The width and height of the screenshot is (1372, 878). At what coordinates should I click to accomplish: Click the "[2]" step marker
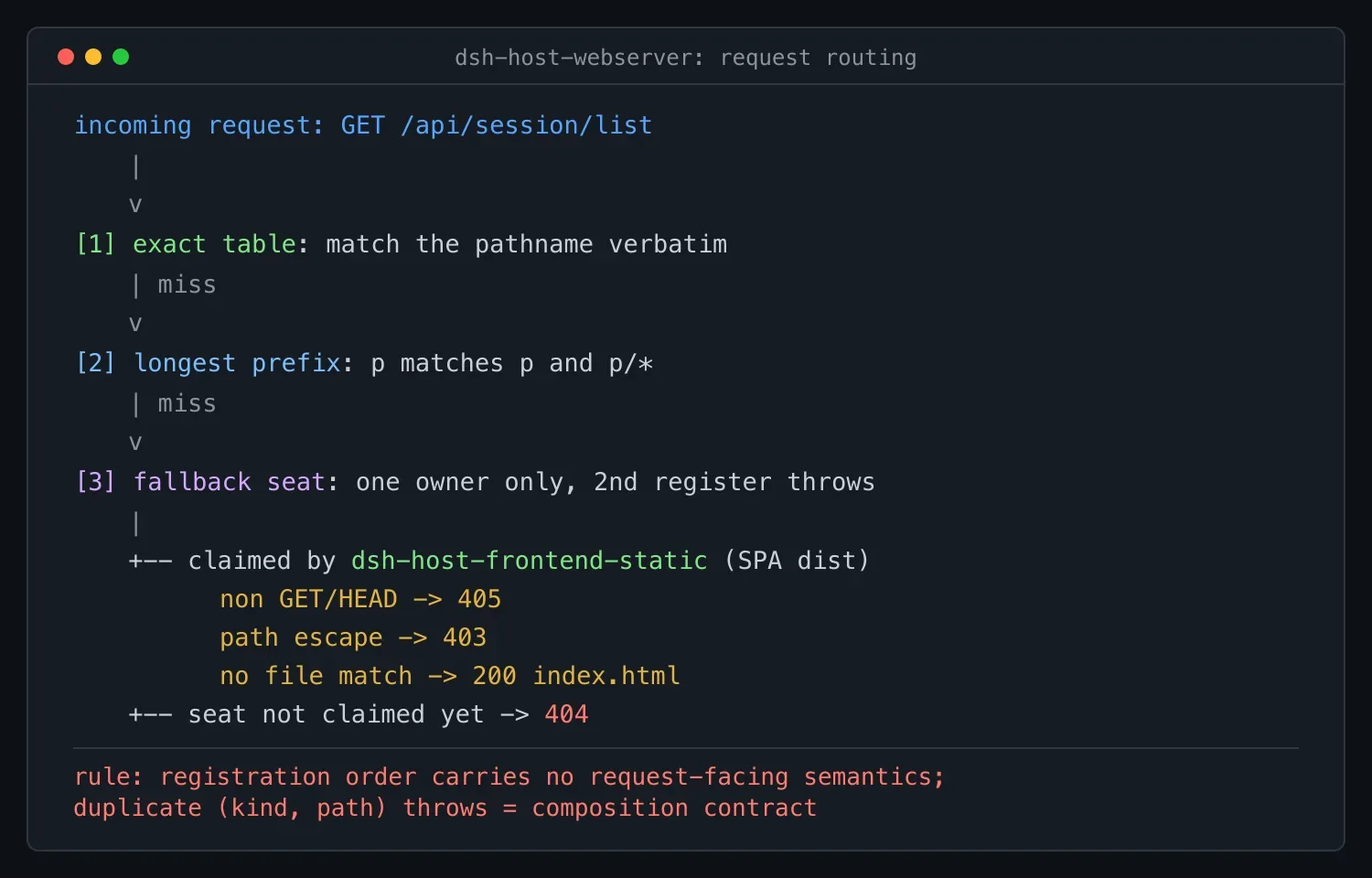click(95, 363)
